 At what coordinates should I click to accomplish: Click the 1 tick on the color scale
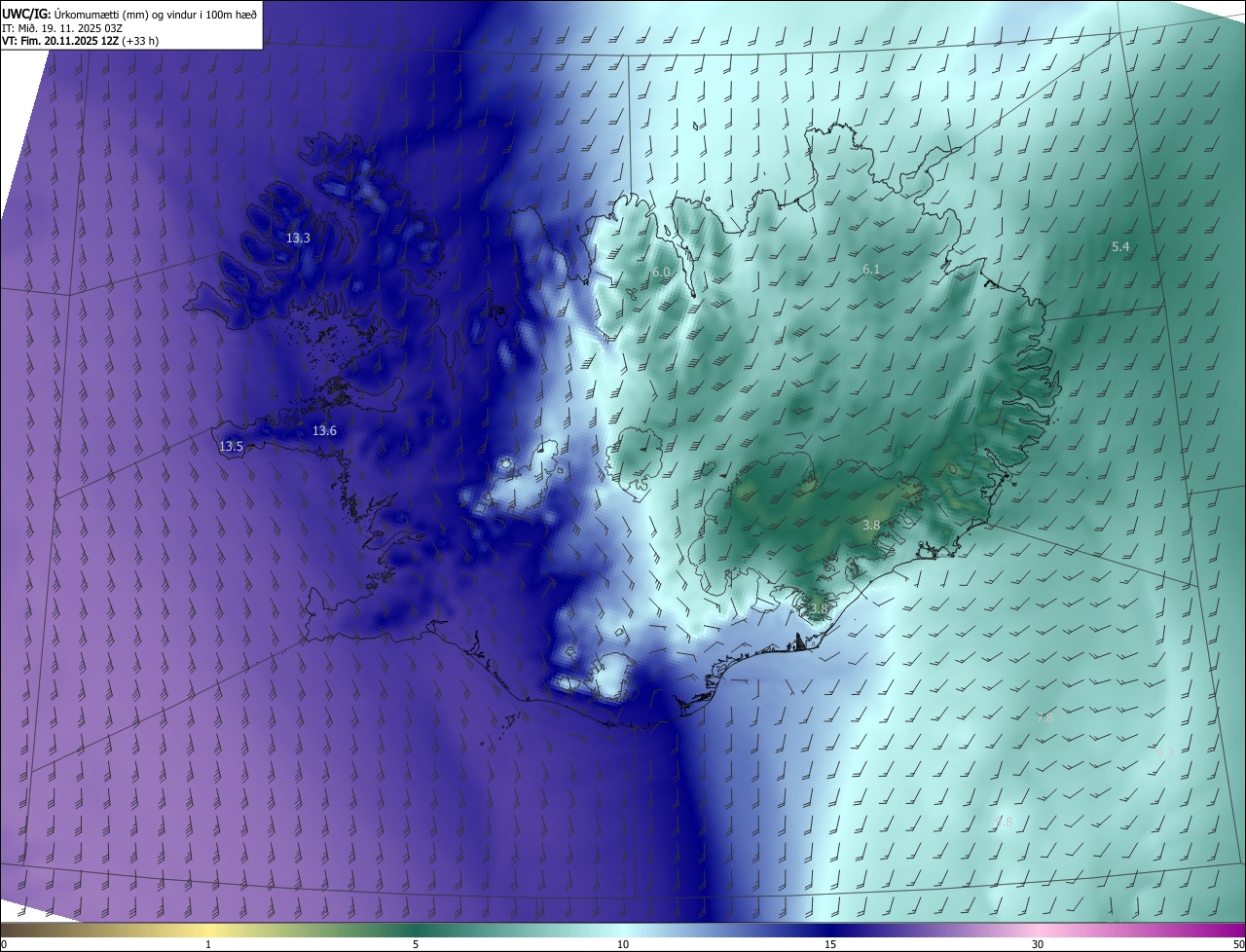208,944
